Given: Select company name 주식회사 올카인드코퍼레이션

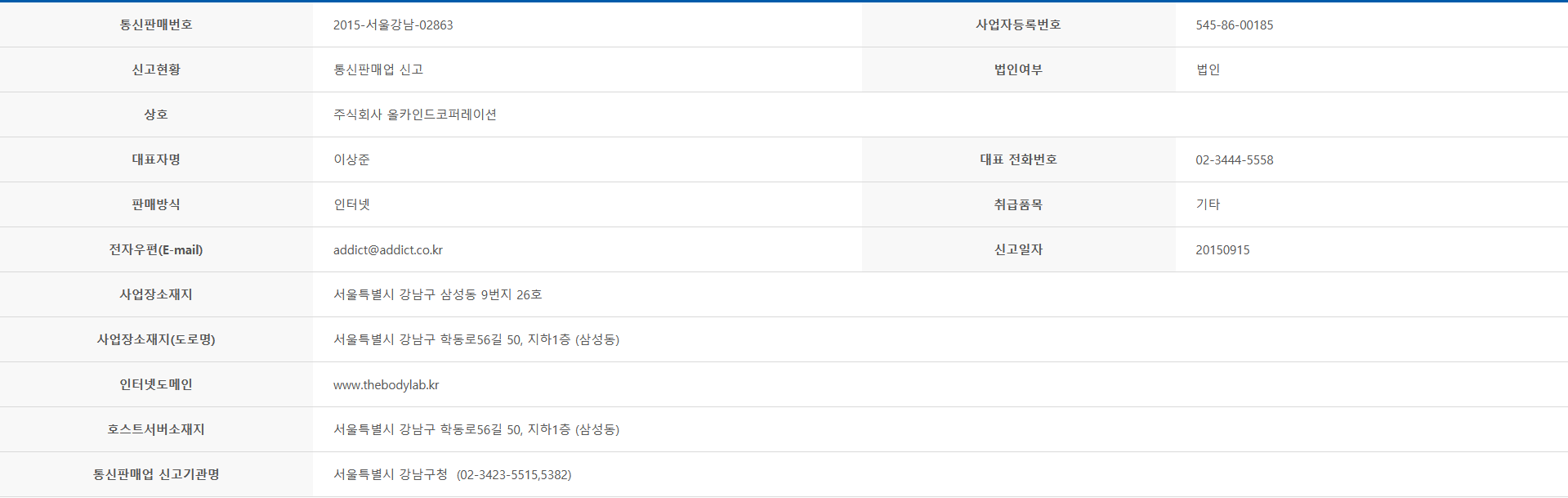Looking at the screenshot, I should (415, 114).
